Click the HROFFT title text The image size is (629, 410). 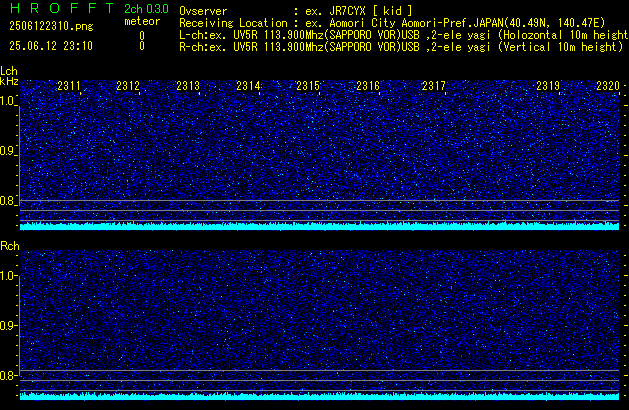coord(62,8)
